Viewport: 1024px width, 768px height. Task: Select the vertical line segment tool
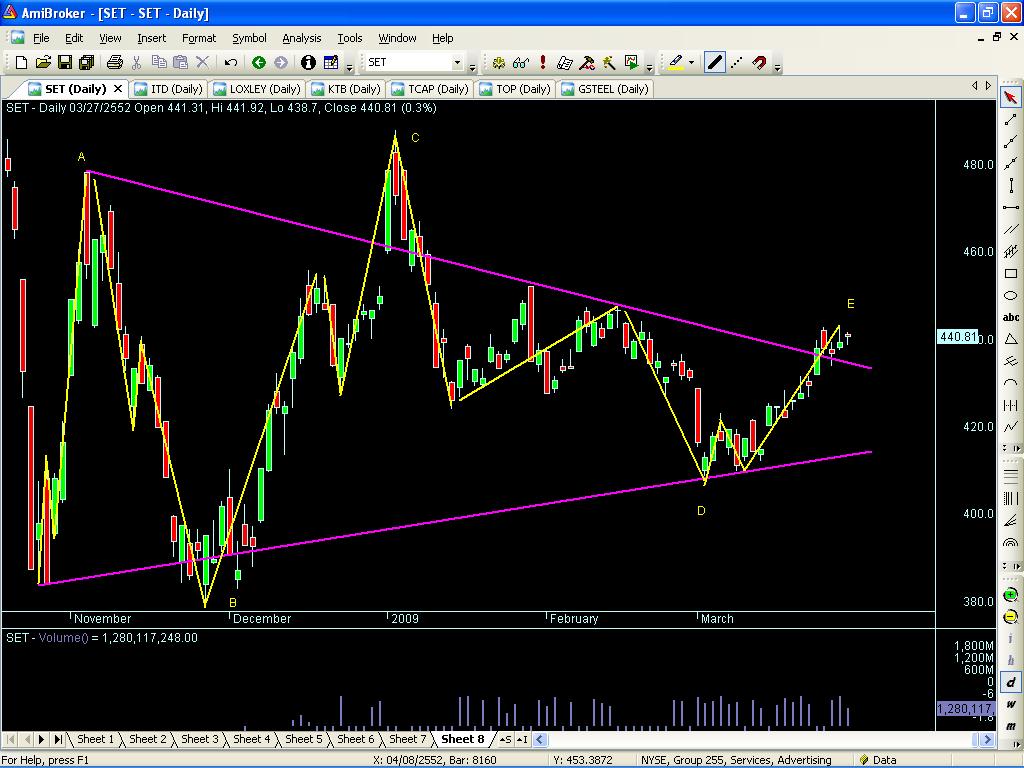[1010, 185]
